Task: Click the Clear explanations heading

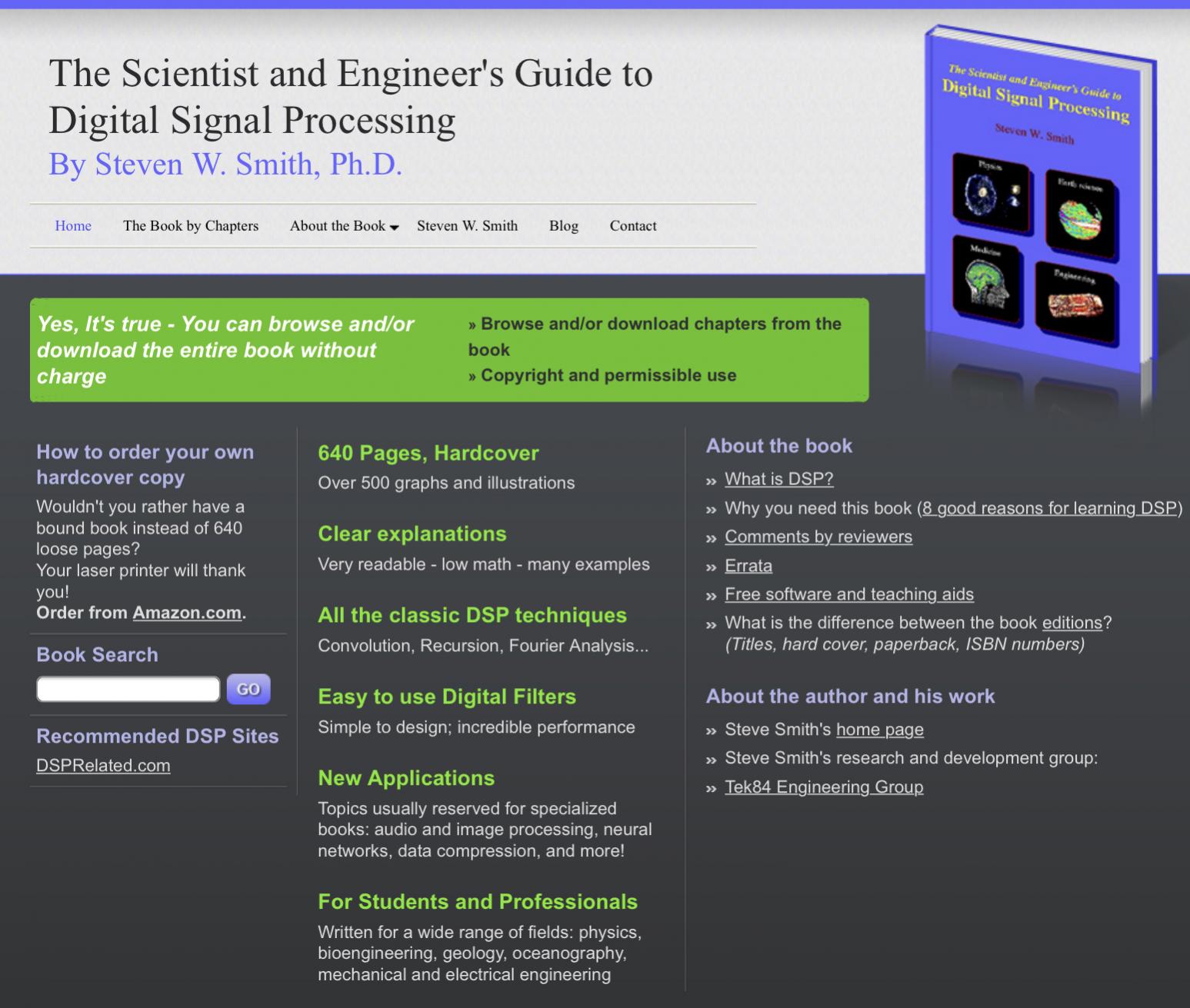Action: tap(412, 534)
